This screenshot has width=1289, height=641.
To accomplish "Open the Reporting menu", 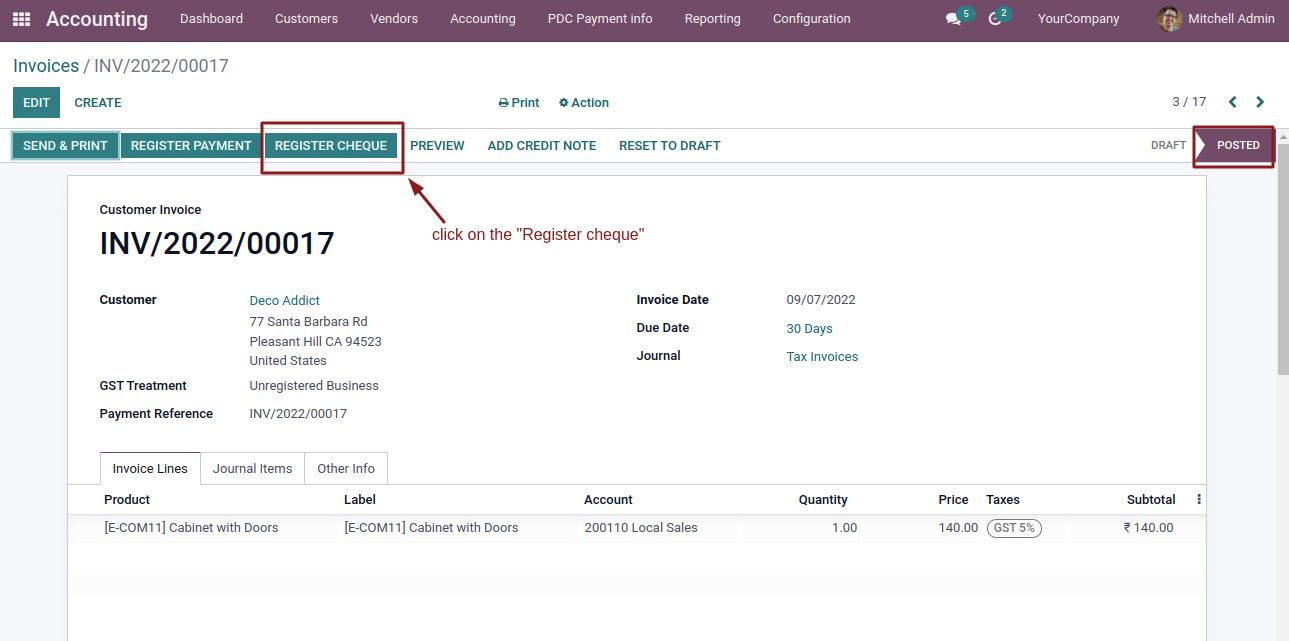I will click(713, 19).
